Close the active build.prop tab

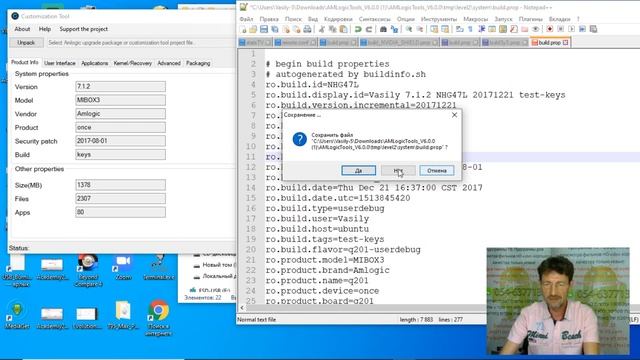coord(565,42)
